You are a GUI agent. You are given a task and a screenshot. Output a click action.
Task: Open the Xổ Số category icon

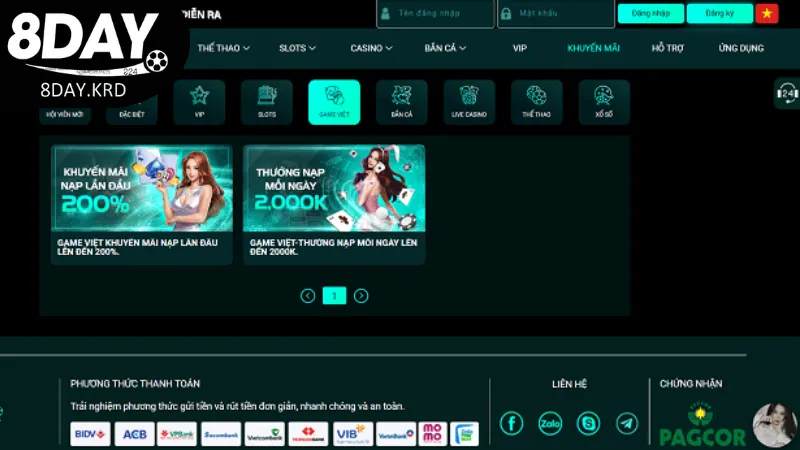point(604,102)
